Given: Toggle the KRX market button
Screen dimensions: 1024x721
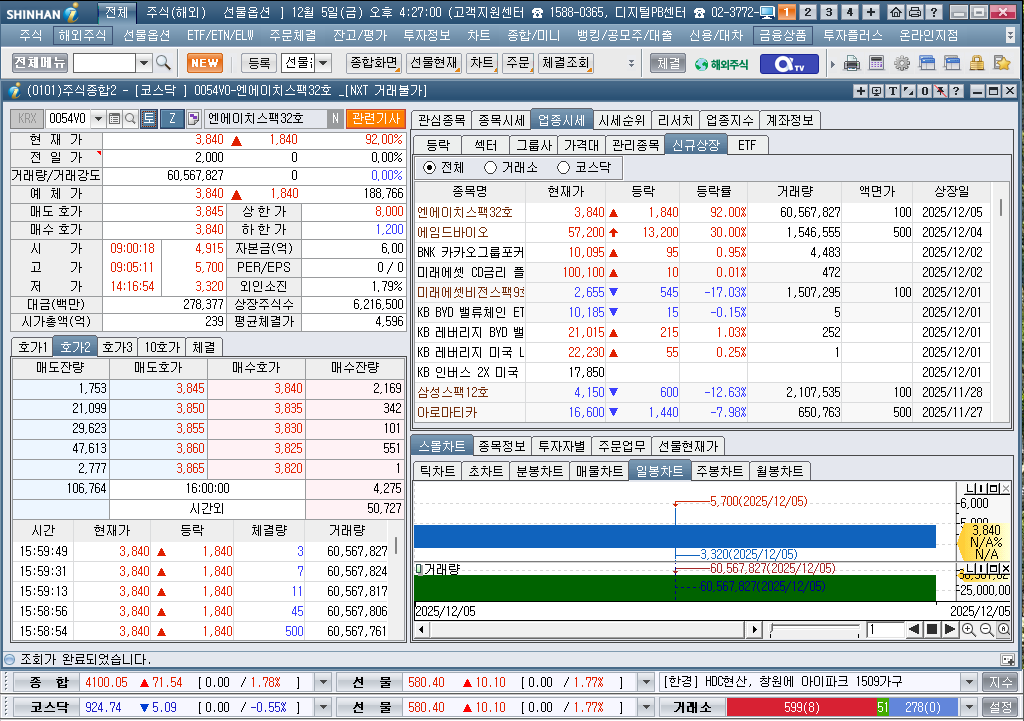Looking at the screenshot, I should 27,118.
